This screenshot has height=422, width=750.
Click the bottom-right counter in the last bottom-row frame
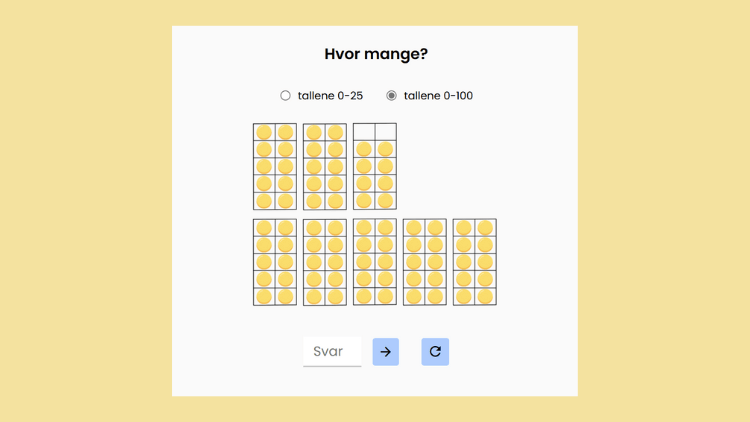tap(486, 296)
